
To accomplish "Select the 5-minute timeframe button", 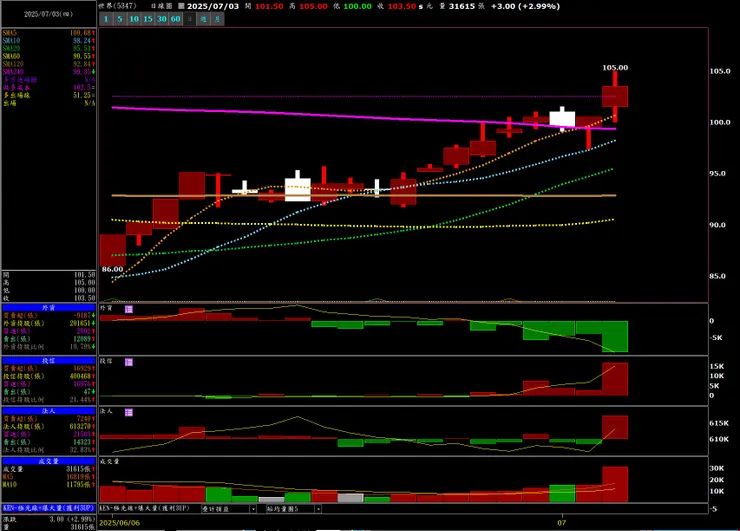I will (x=120, y=19).
